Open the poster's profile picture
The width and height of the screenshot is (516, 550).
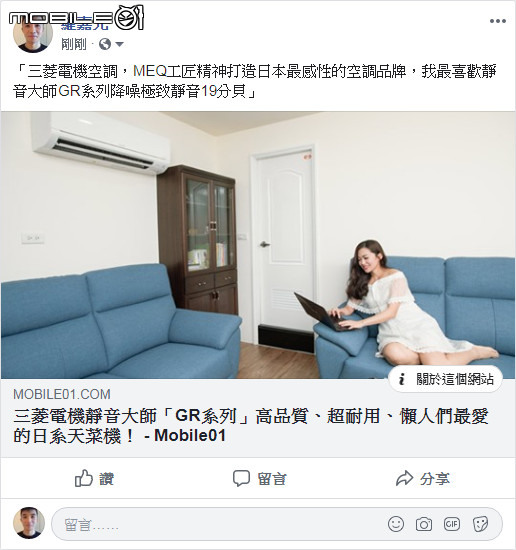(x=33, y=34)
